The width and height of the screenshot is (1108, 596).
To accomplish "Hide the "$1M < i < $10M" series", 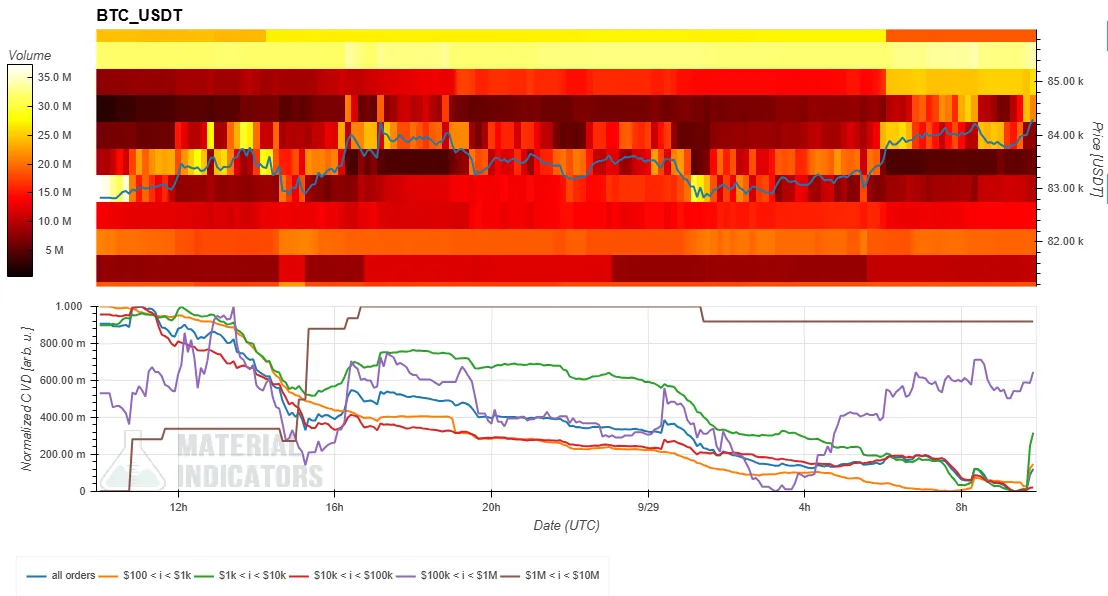I will pyautogui.click(x=562, y=575).
